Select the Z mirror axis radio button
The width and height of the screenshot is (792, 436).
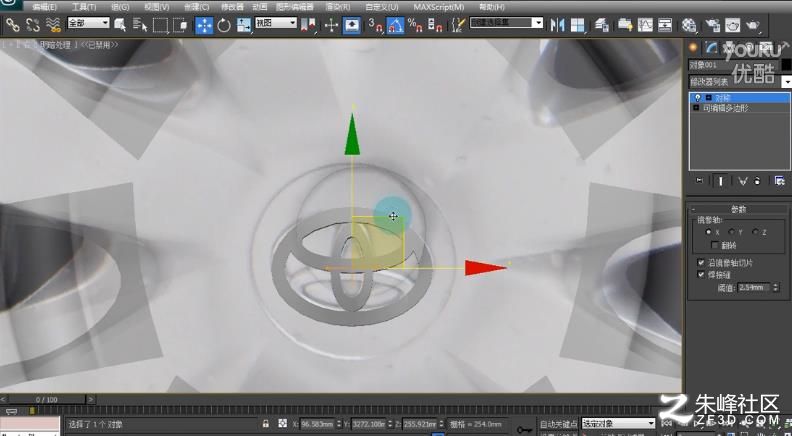755,232
